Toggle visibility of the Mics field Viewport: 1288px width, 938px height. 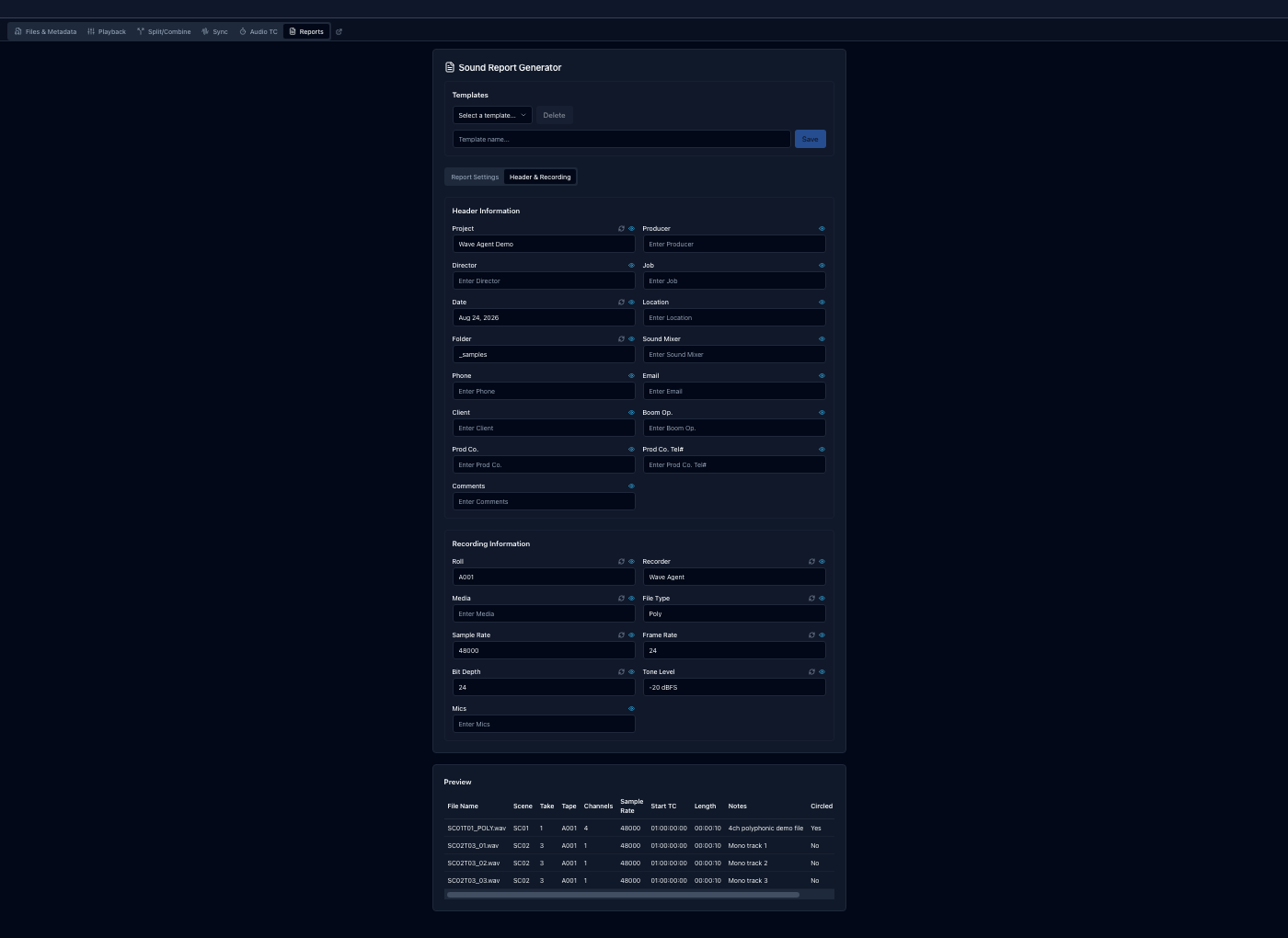[x=631, y=708]
